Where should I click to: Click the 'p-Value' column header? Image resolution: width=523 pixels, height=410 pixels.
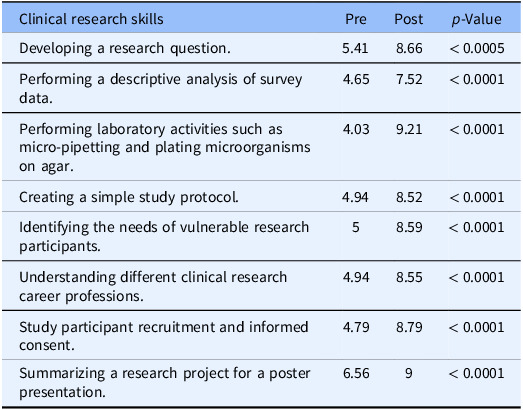[x=477, y=20]
